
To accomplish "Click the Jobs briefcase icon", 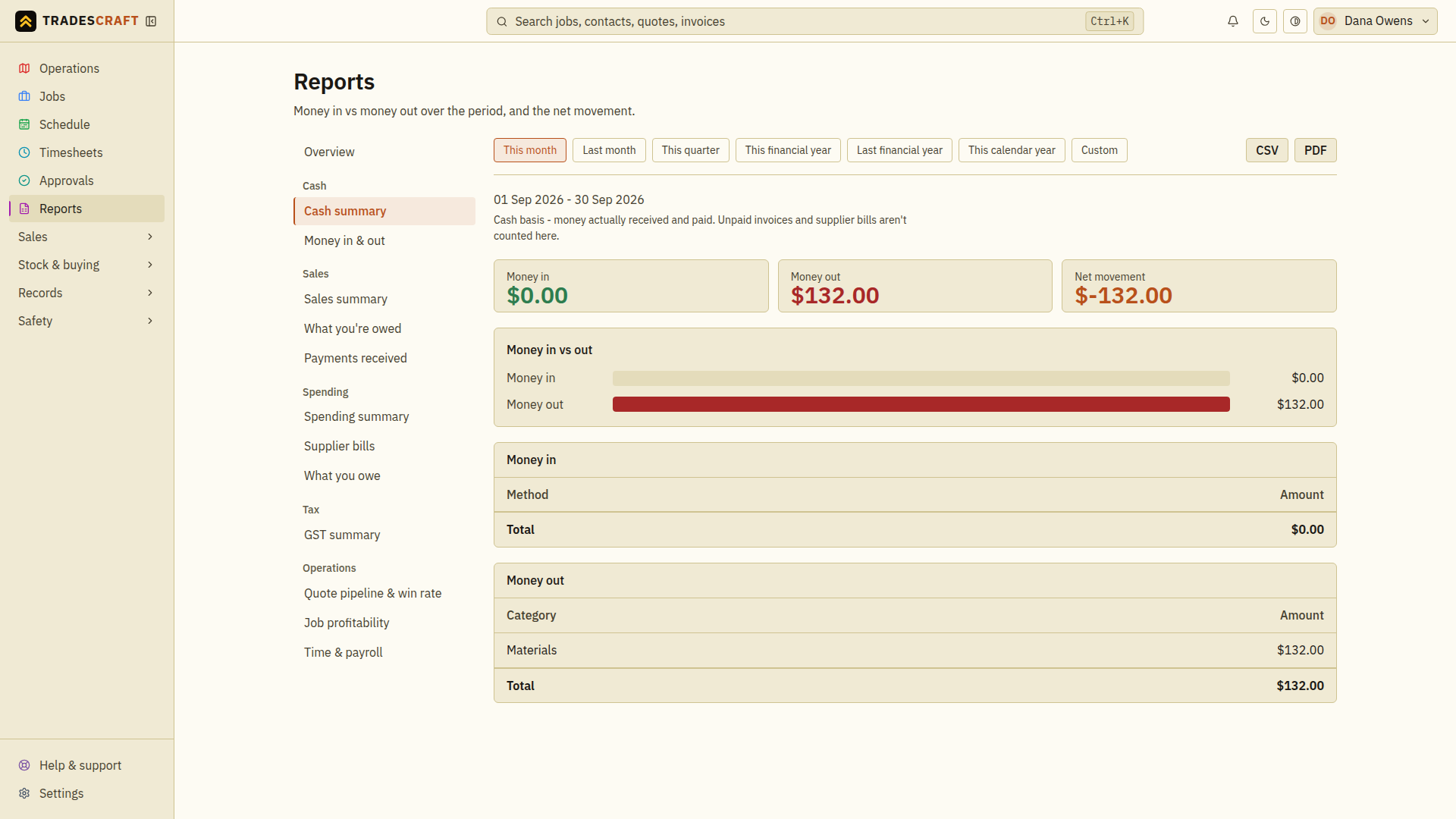I will tap(24, 96).
